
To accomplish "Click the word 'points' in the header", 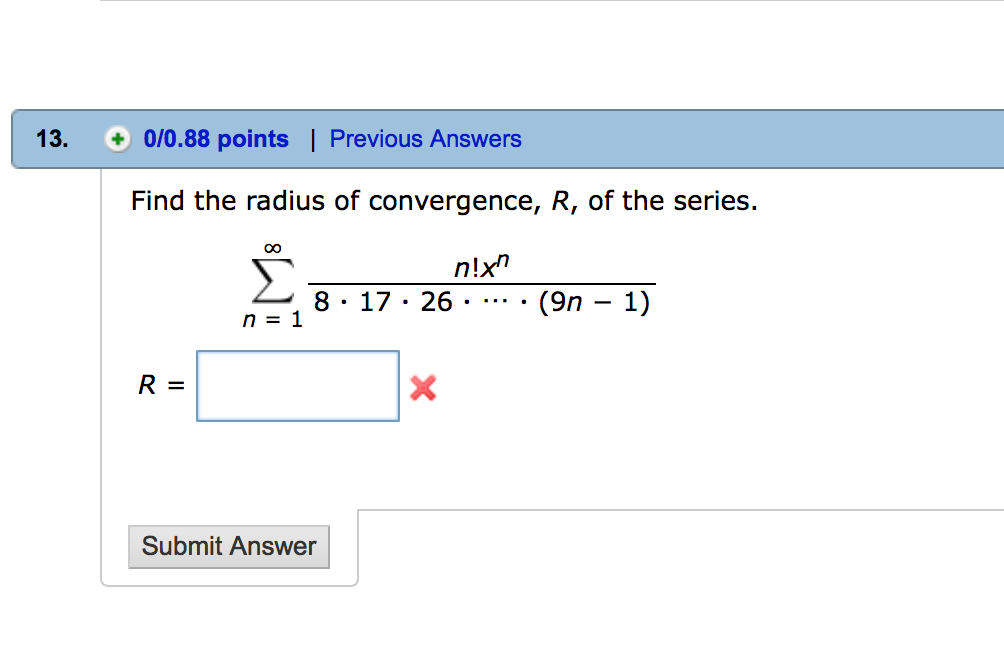I will coord(253,140).
